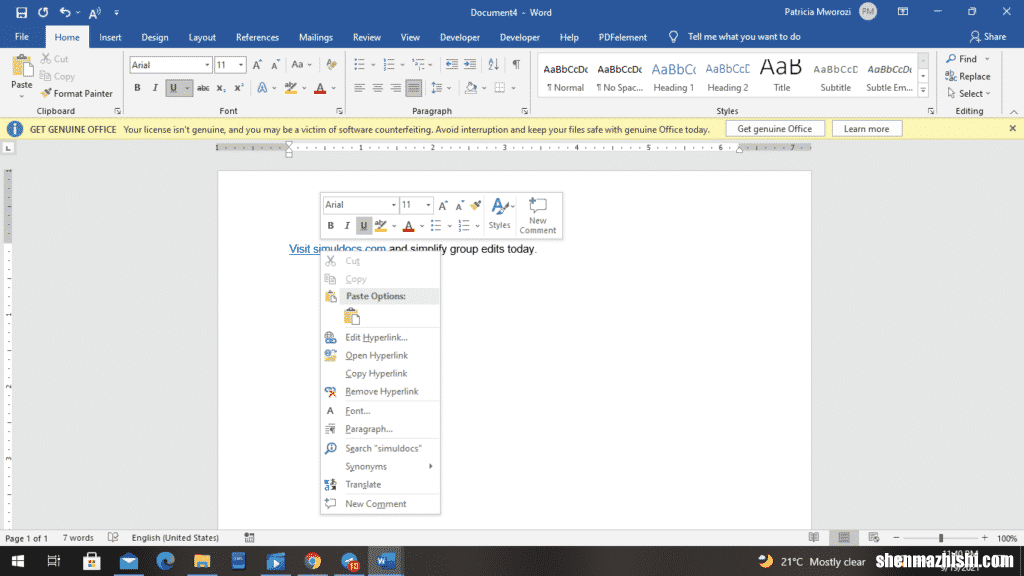The height and width of the screenshot is (576, 1024).
Task: Switch to Read Mode view in the status bar
Action: (x=814, y=537)
